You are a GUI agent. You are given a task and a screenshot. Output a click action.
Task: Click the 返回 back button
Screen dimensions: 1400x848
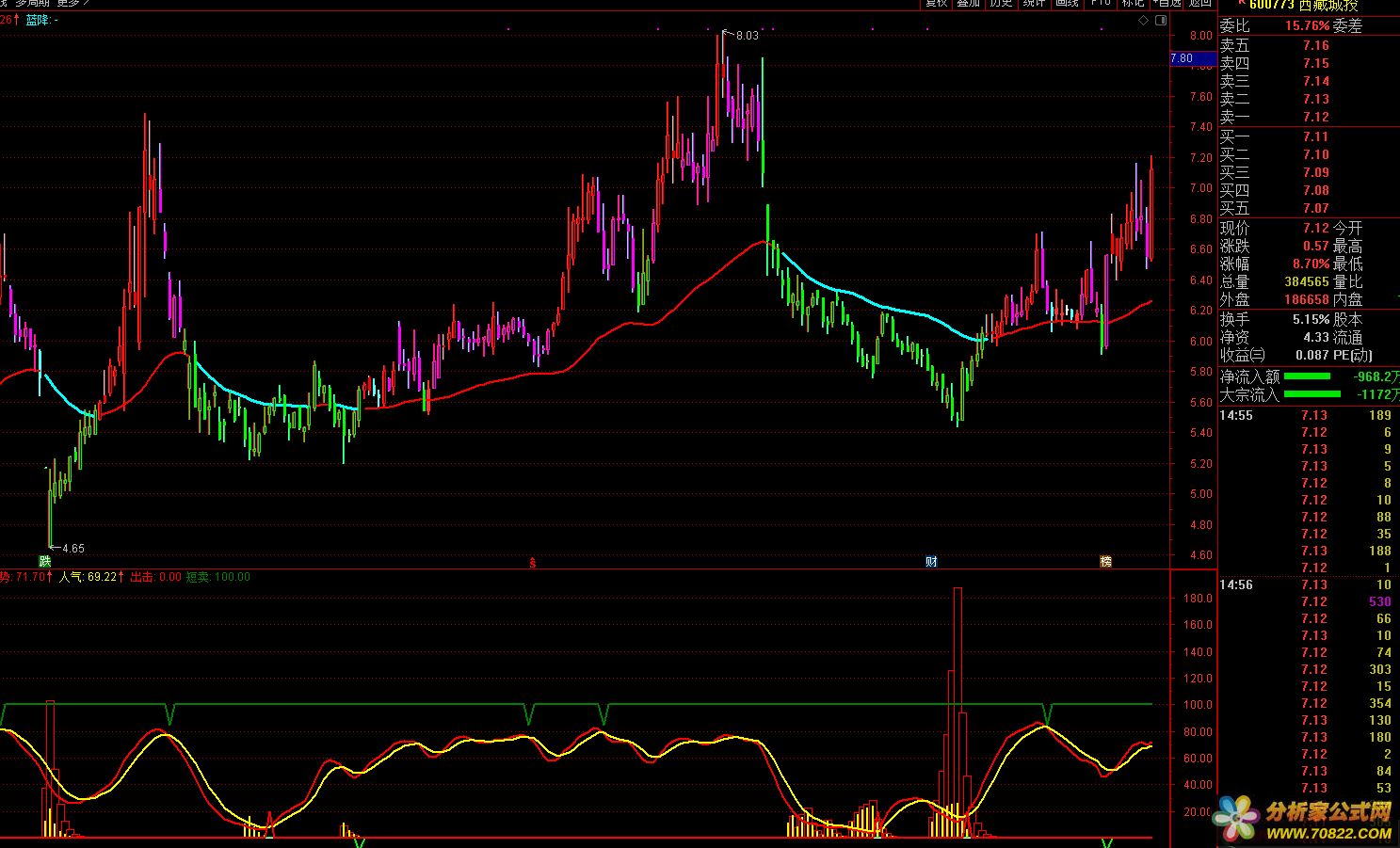click(x=1199, y=4)
